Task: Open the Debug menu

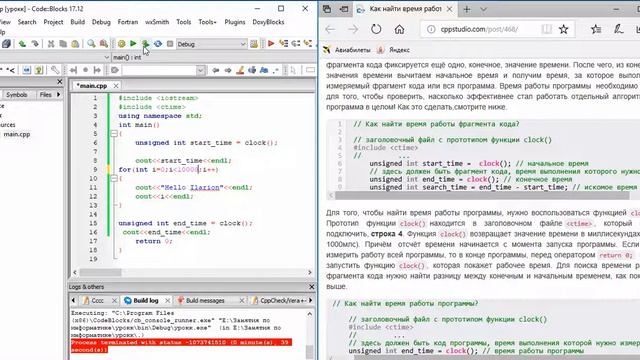Action: tap(101, 22)
